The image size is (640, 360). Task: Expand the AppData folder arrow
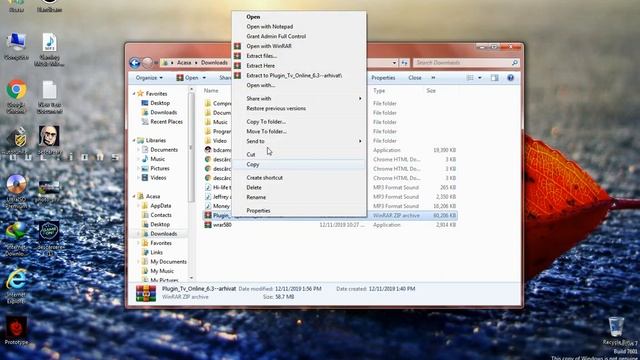coord(138,206)
